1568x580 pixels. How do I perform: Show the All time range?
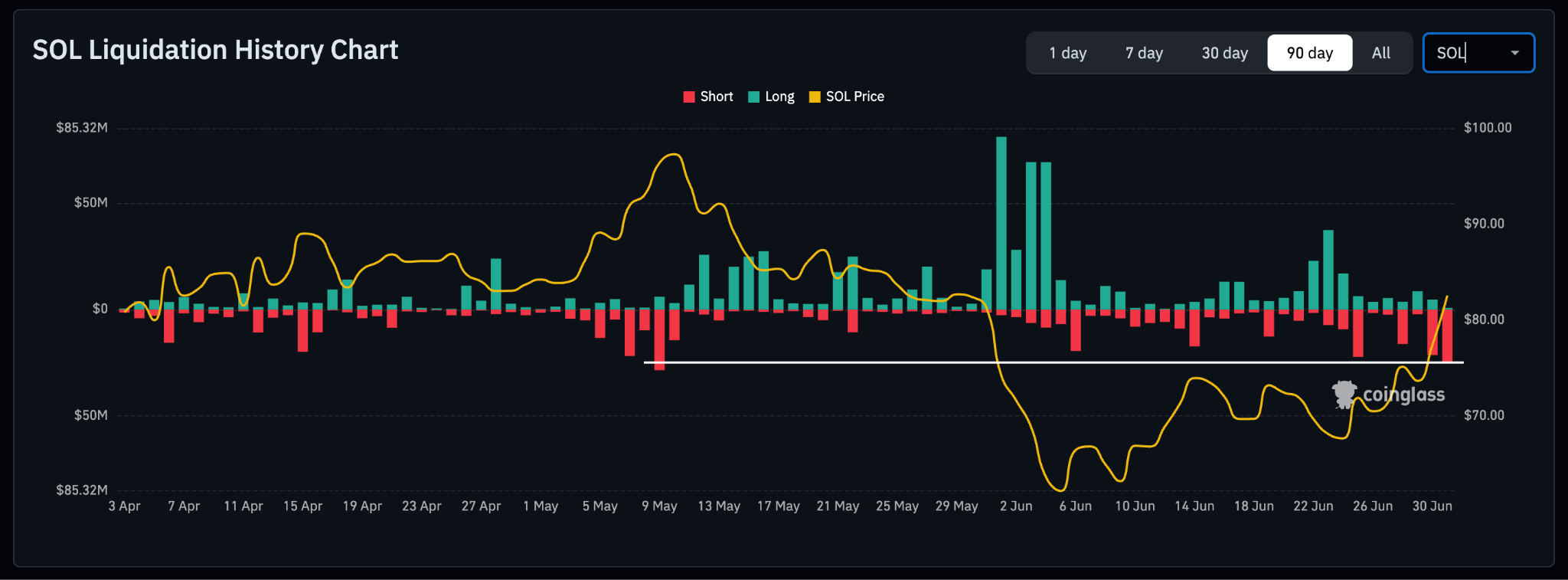(x=1381, y=53)
